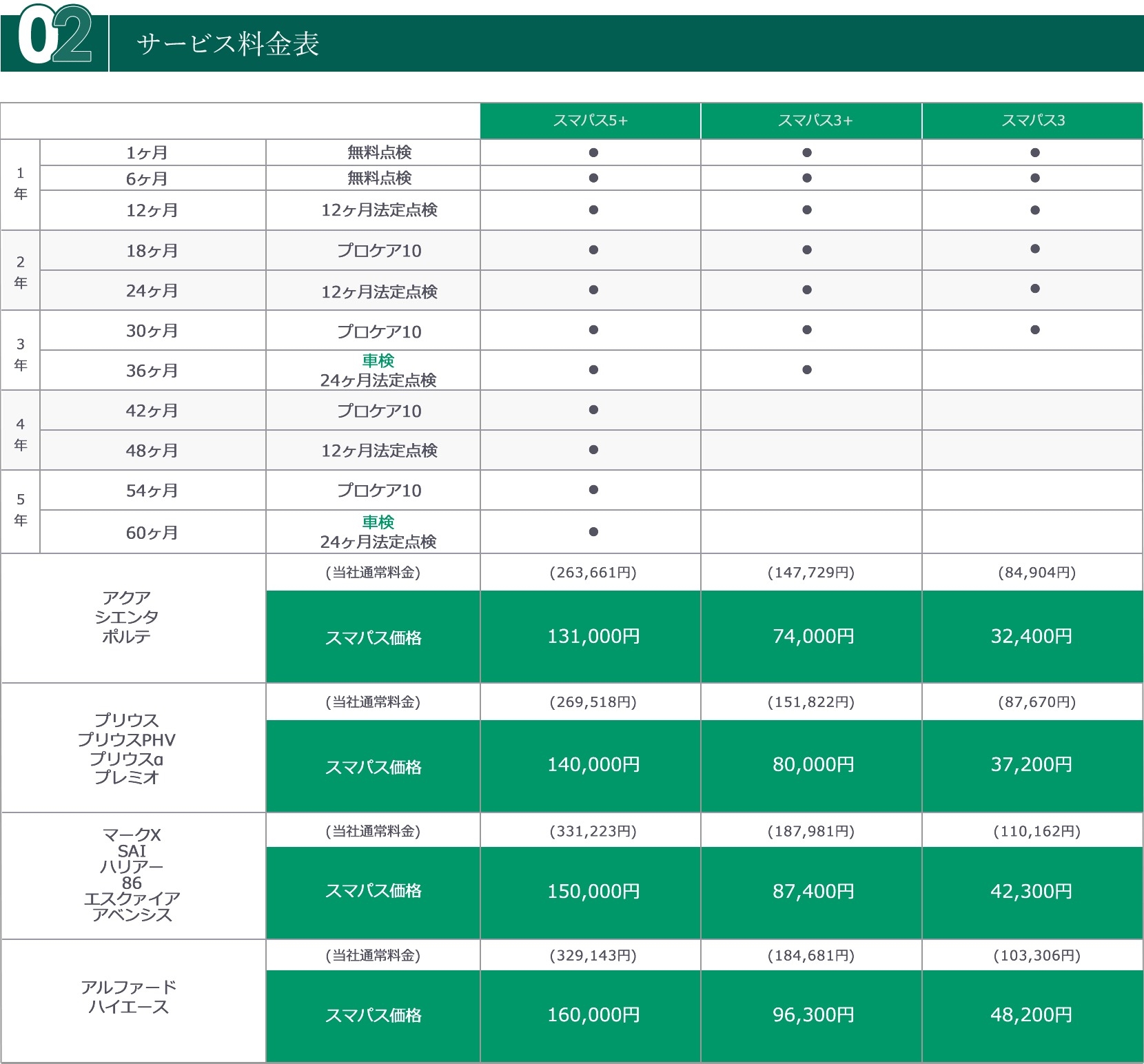This screenshot has height=1064, width=1144.
Task: Click 車検 24ヶ月法定点検 in 60ヶ月 row
Action: pyautogui.click(x=378, y=532)
